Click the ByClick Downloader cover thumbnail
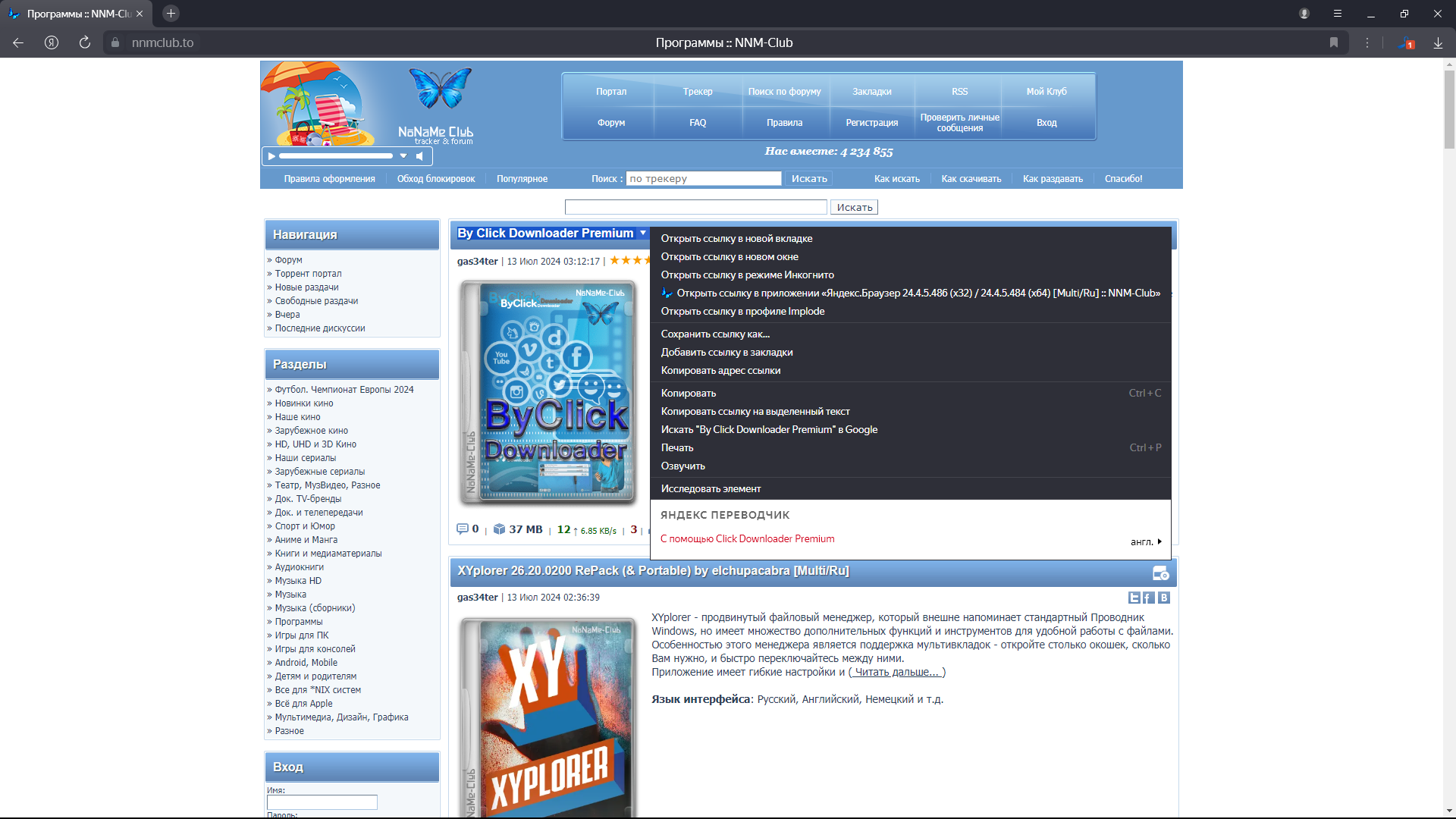 coord(548,392)
